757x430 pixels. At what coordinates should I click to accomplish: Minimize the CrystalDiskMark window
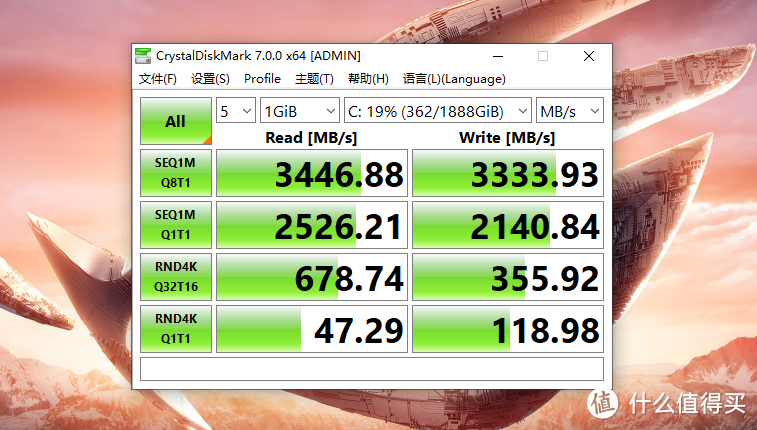coord(498,56)
